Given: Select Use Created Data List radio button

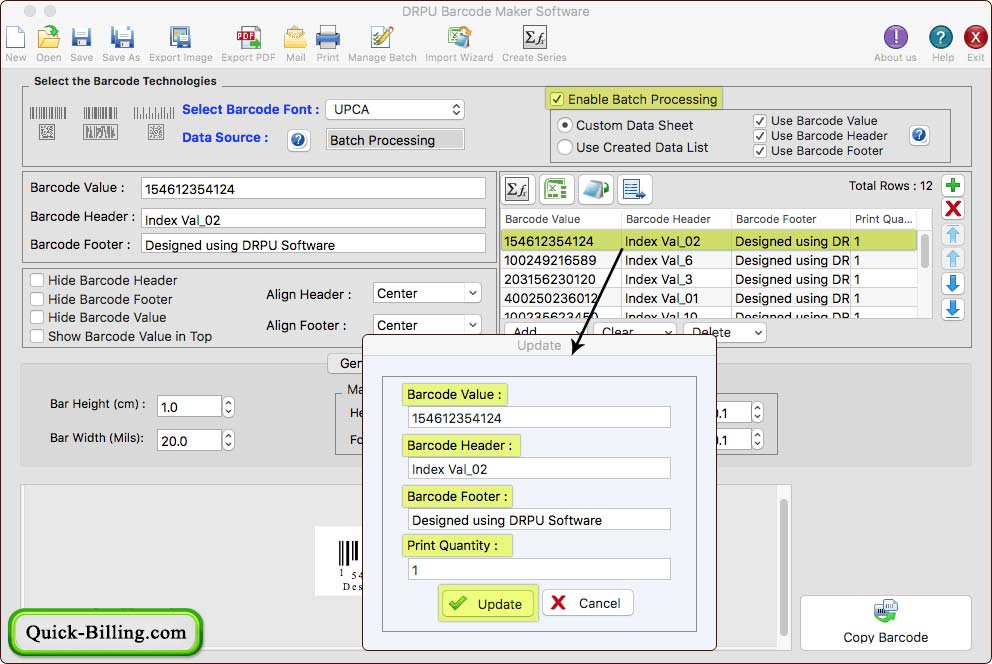Looking at the screenshot, I should click(x=564, y=147).
